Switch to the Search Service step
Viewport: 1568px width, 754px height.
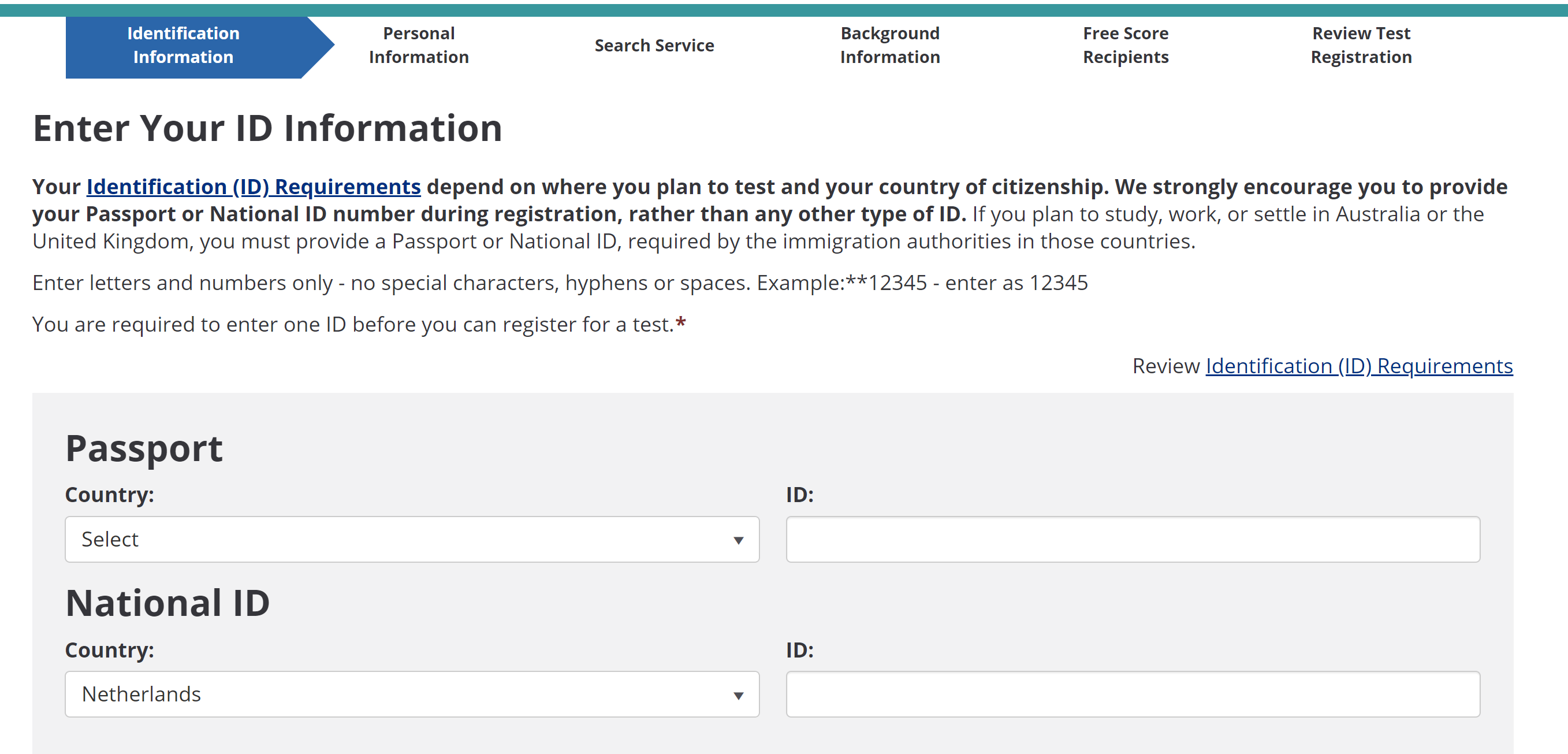(654, 46)
